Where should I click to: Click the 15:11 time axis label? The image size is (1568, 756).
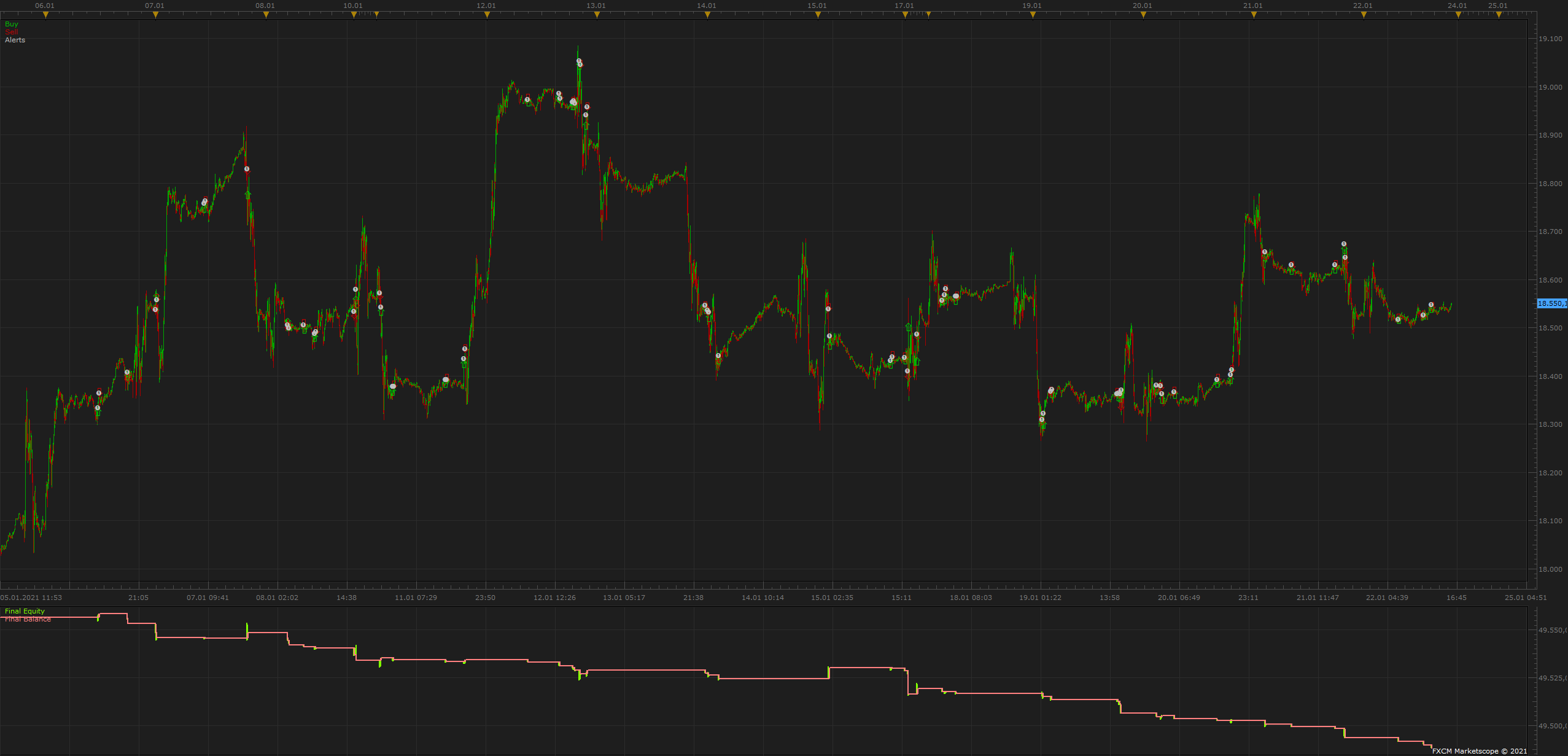tap(901, 598)
